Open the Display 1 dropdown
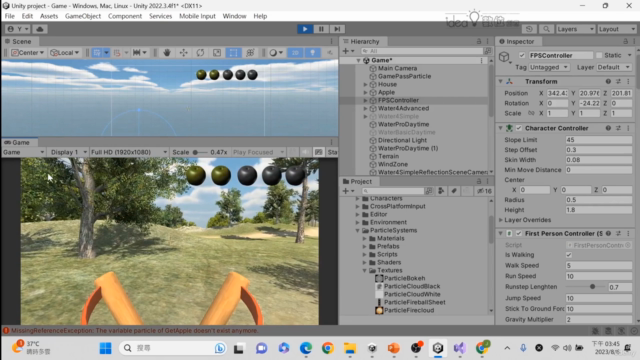 pos(68,152)
